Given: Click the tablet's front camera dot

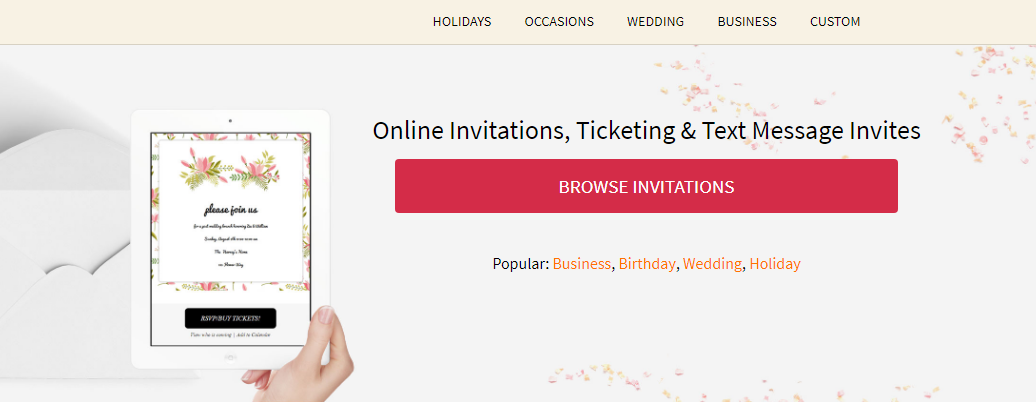Looking at the screenshot, I should [x=230, y=121].
